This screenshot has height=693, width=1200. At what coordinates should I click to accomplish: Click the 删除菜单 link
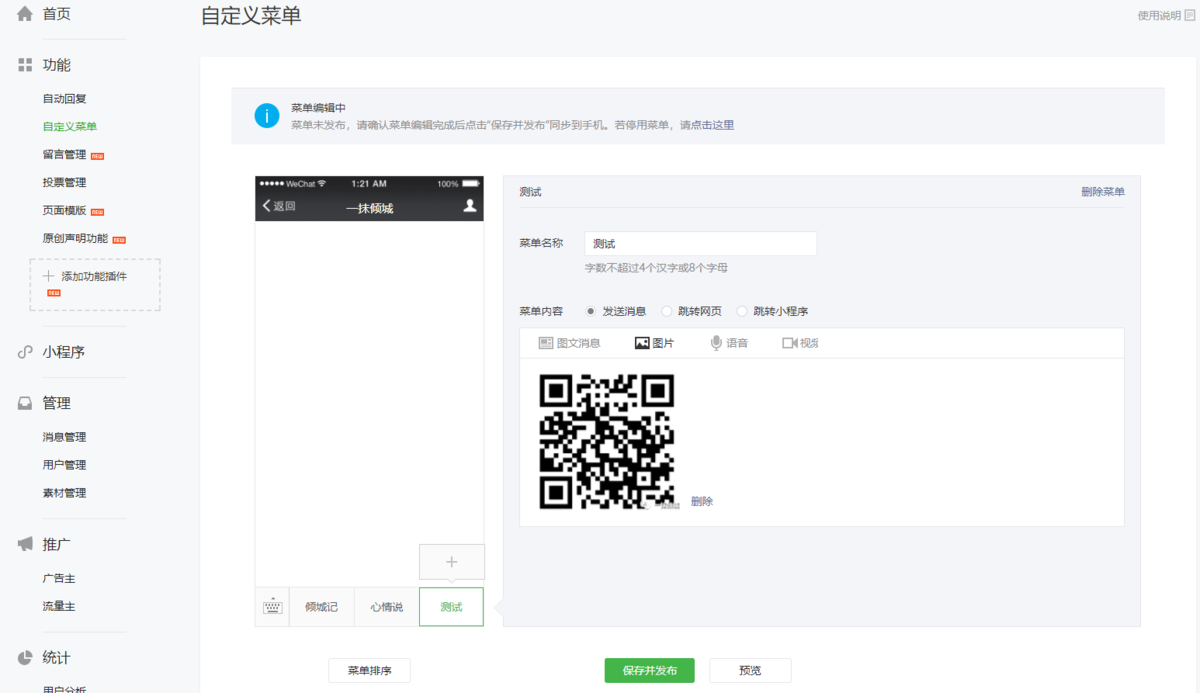pos(1103,192)
